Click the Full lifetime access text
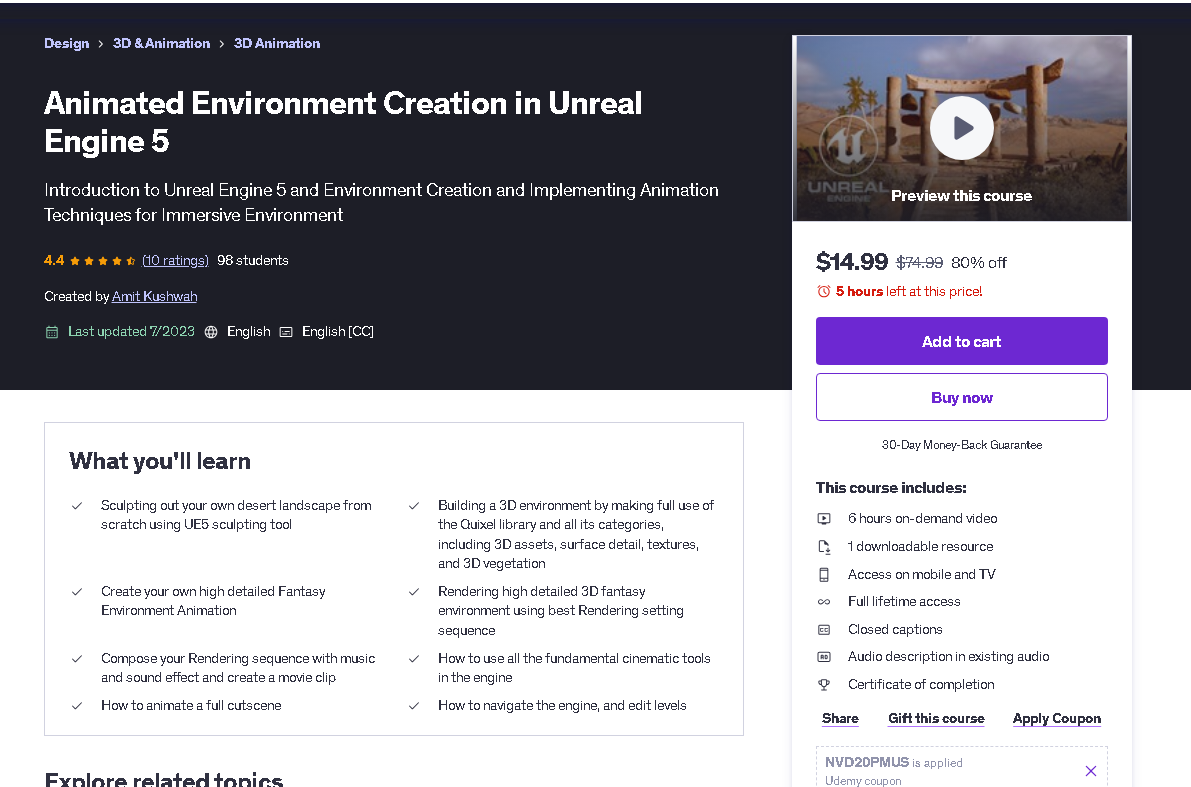1191x787 pixels. (904, 602)
